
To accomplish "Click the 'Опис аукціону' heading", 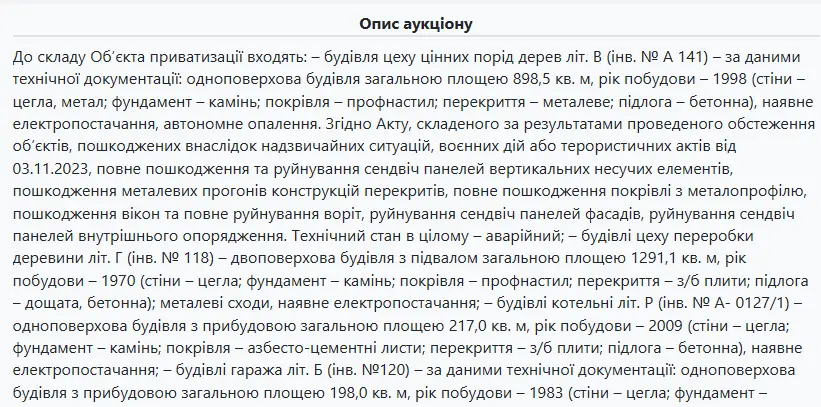I will pos(416,24).
